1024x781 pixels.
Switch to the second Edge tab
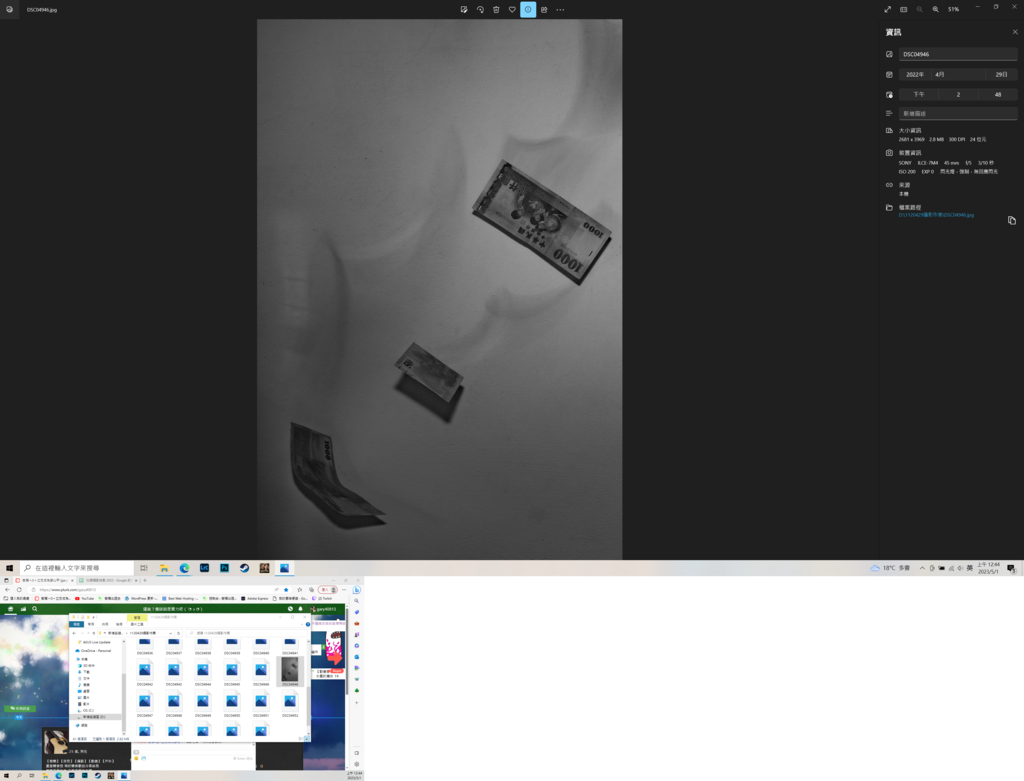pyautogui.click(x=108, y=580)
